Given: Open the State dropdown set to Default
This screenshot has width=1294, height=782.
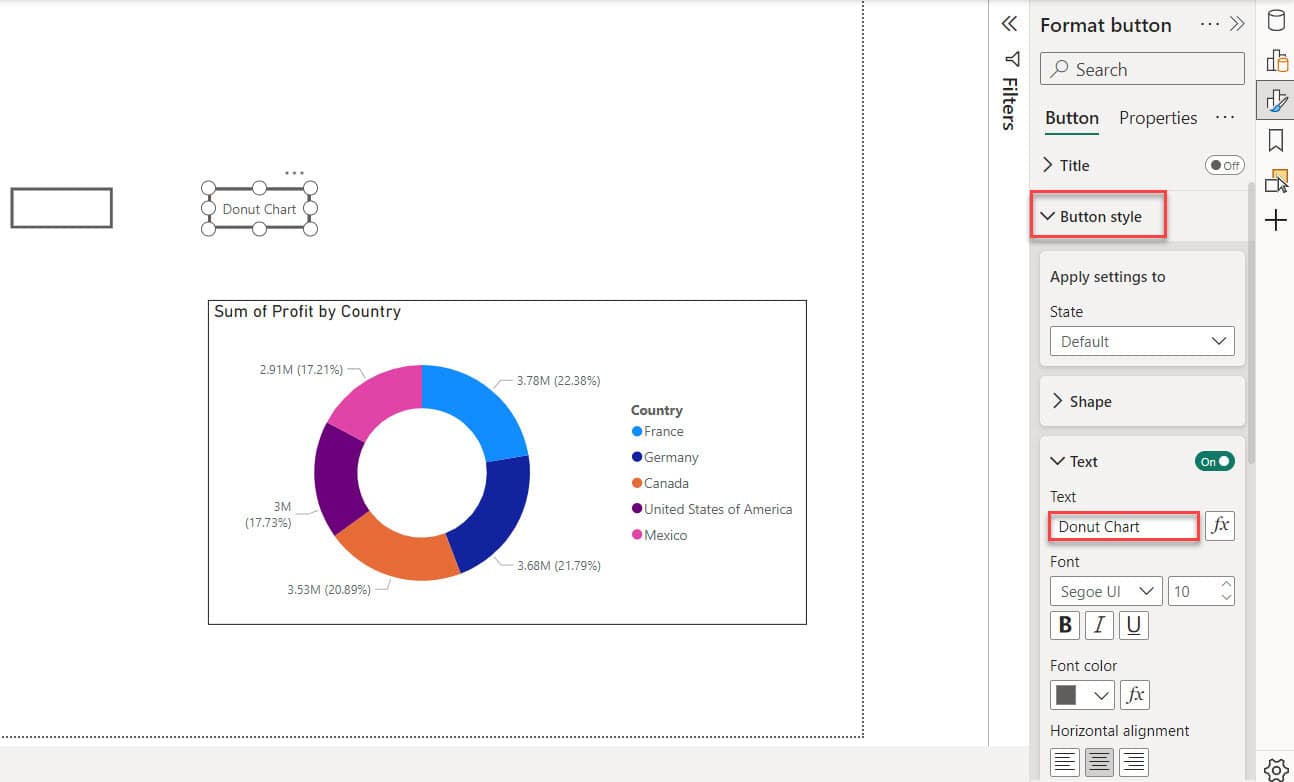Looking at the screenshot, I should (1142, 341).
